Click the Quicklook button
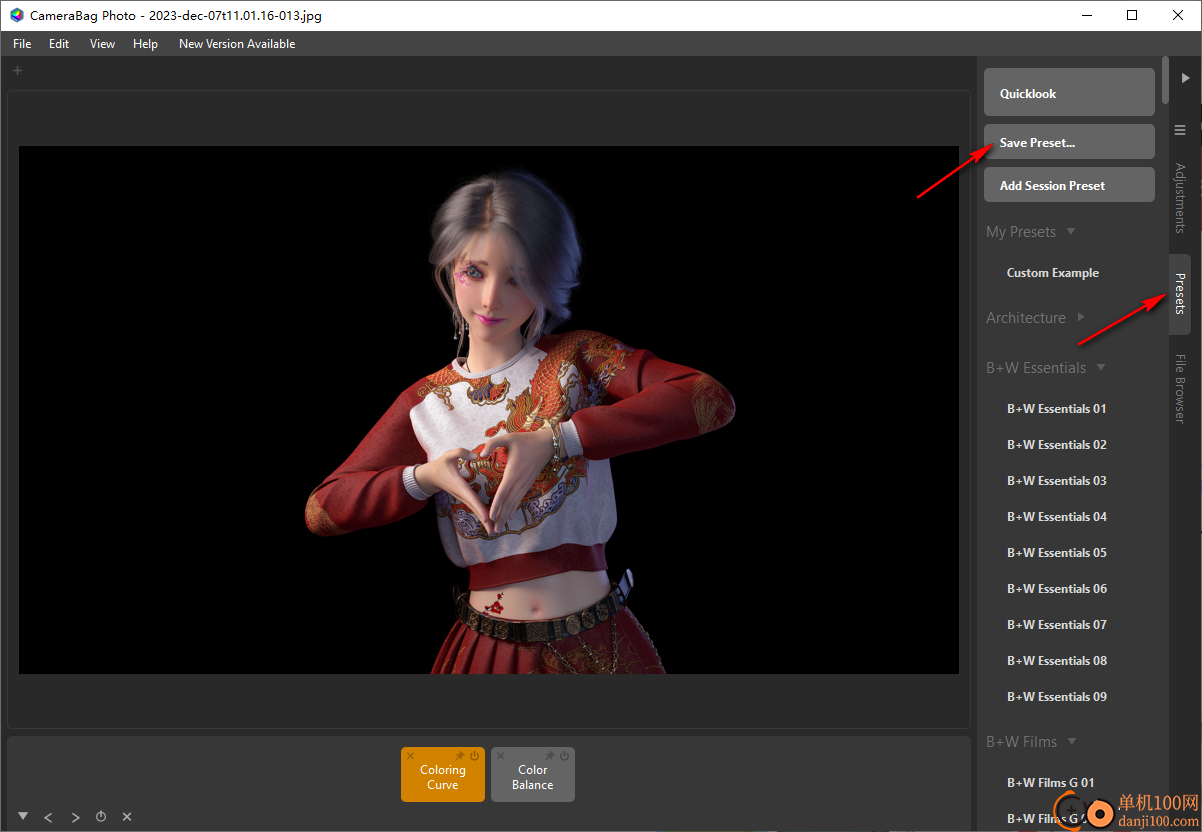The height and width of the screenshot is (832, 1202). 1069,93
